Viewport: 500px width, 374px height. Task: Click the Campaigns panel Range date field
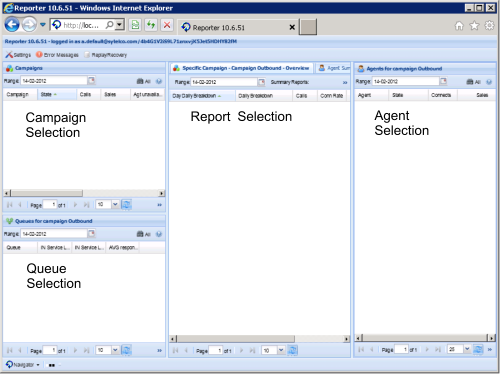click(54, 81)
